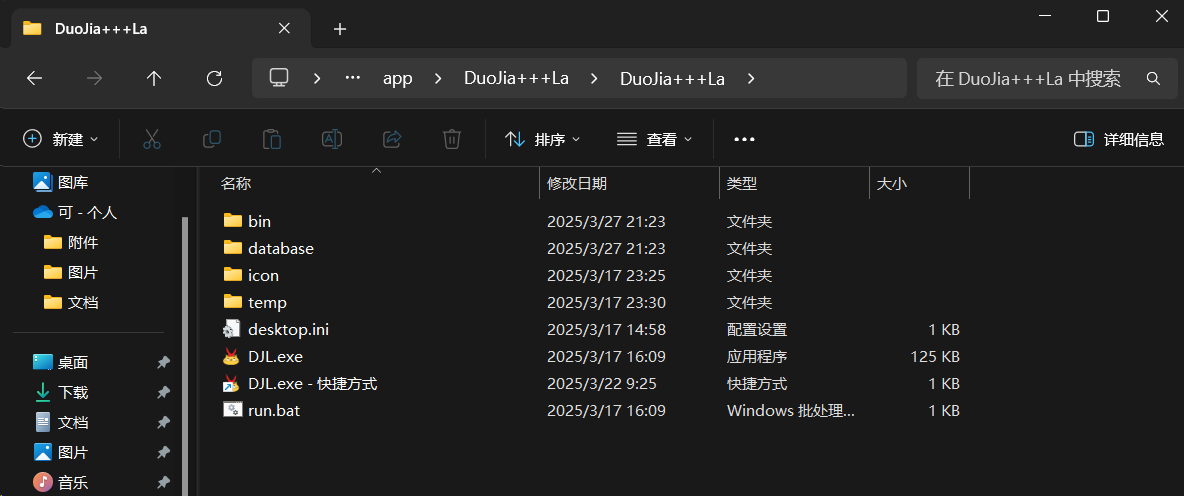Click the Paste clipboard icon
The height and width of the screenshot is (496, 1184).
272,139
